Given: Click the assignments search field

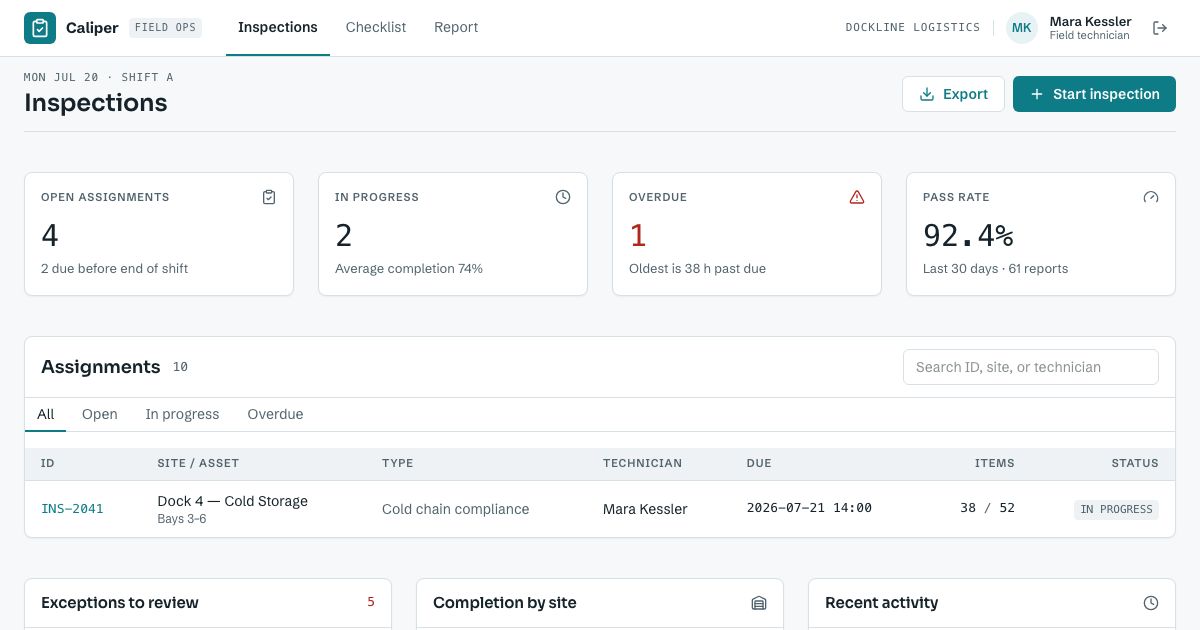Looking at the screenshot, I should [x=1030, y=367].
